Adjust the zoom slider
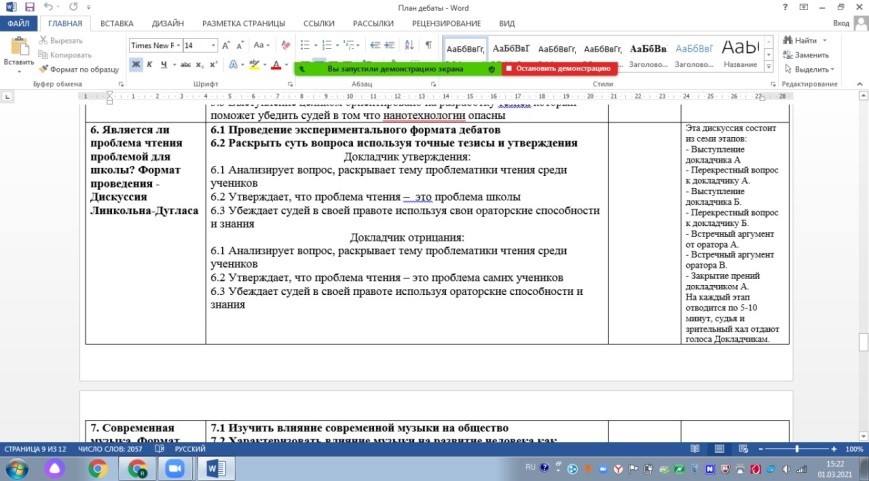 [x=797, y=449]
